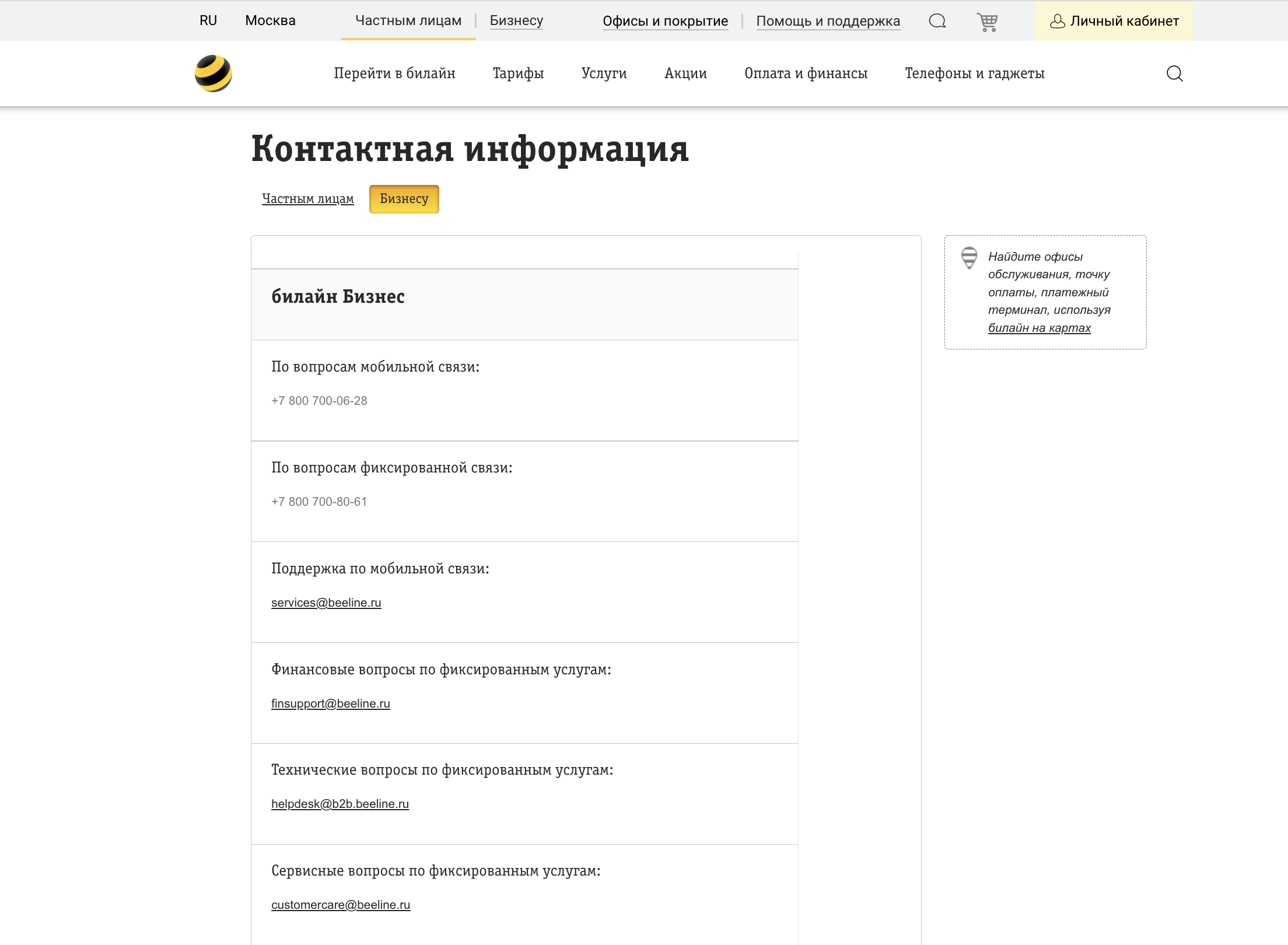Open the Москва city selector
Image resolution: width=1288 pixels, height=945 pixels.
(270, 20)
